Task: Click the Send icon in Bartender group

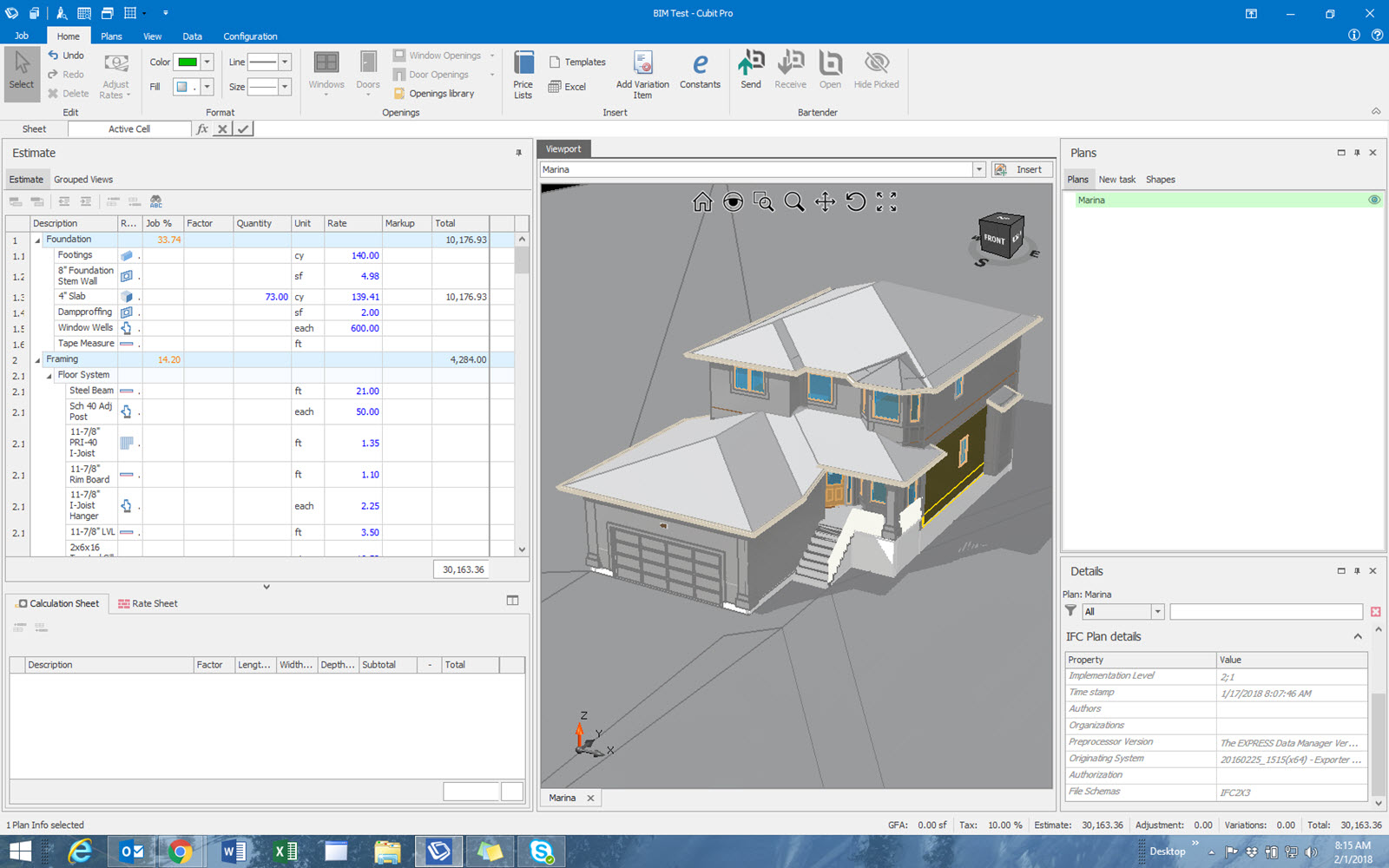Action: click(751, 69)
